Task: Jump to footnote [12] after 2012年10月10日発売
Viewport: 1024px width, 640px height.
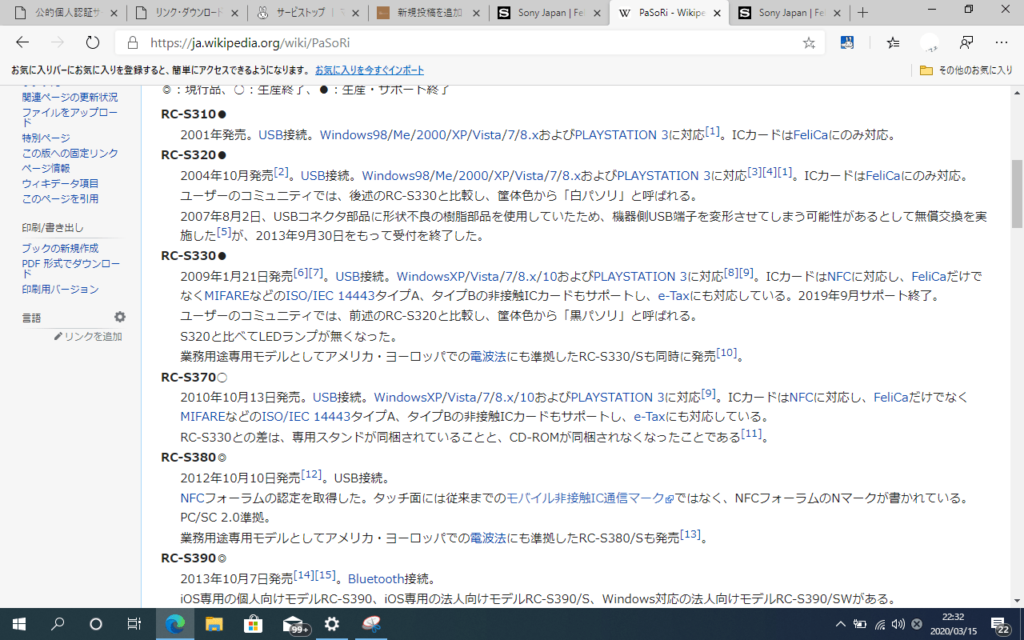Action: 312,474
